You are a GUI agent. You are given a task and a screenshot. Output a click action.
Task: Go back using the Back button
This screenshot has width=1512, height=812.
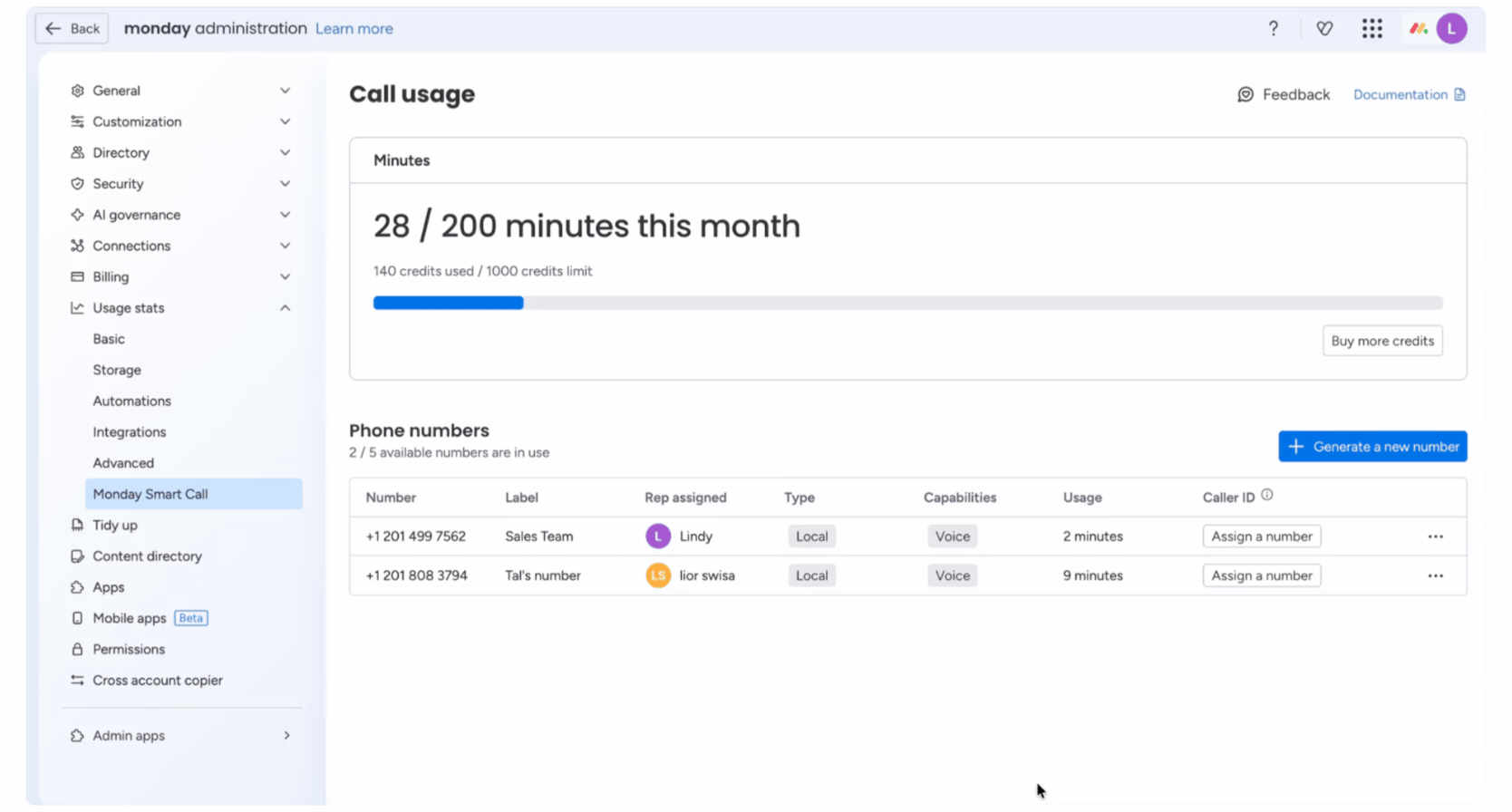(x=72, y=29)
